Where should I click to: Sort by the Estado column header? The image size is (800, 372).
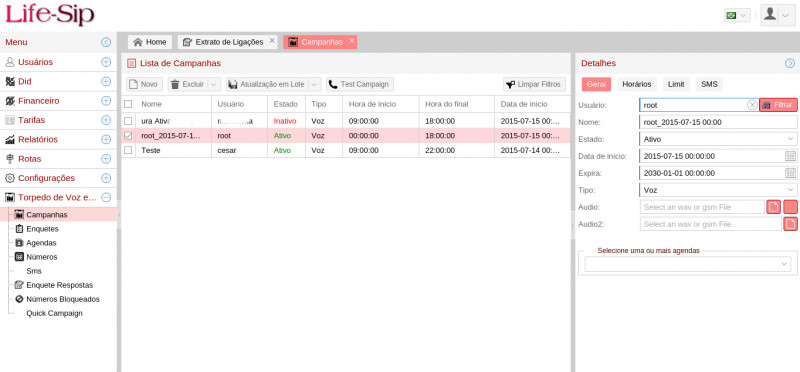click(286, 104)
